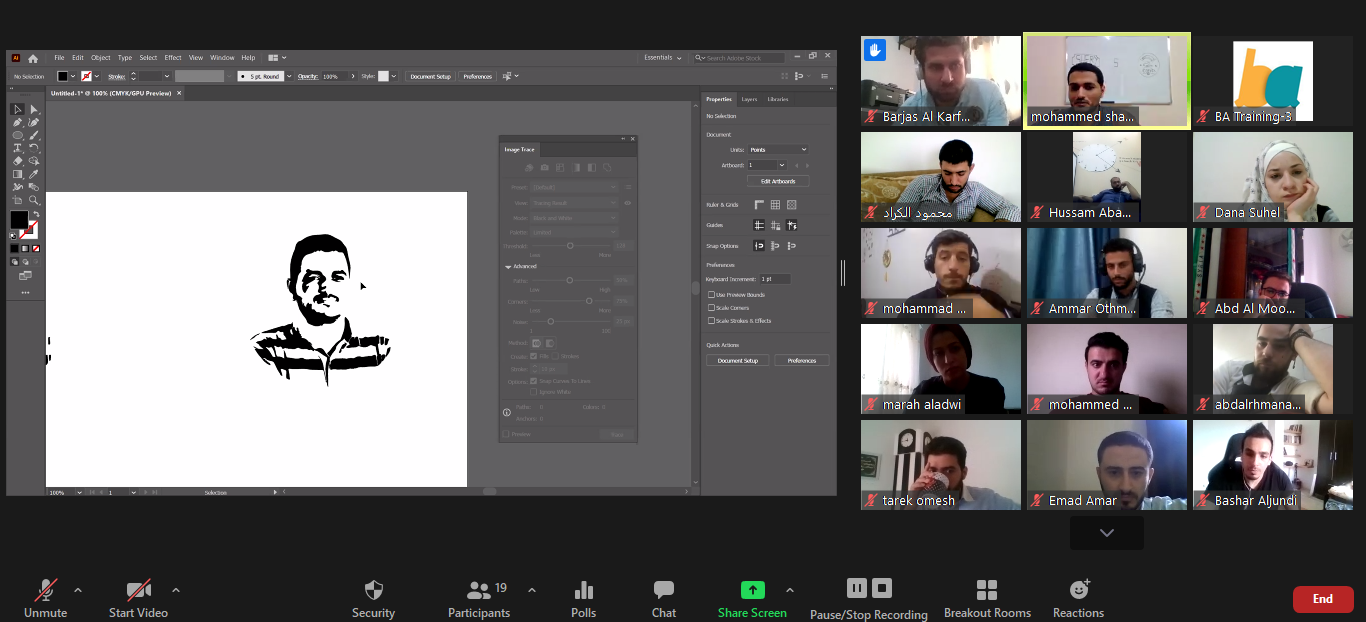The height and width of the screenshot is (622, 1366).
Task: Click the black Fill color swatch
Action: (x=19, y=219)
